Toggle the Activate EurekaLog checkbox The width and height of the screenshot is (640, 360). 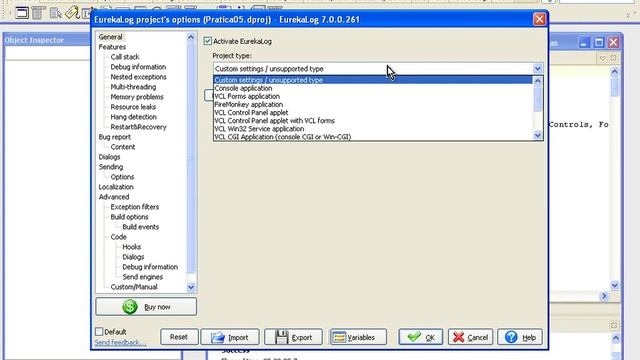pos(208,41)
